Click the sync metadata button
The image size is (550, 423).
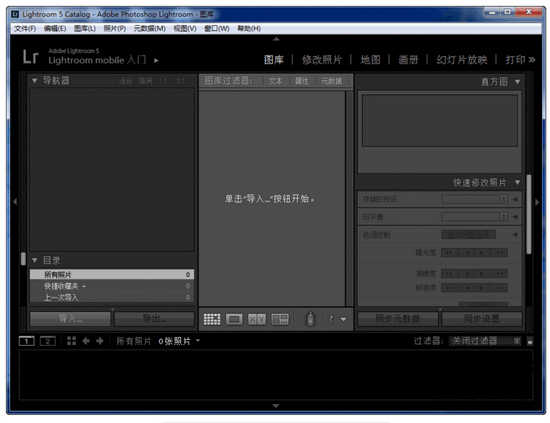[398, 319]
